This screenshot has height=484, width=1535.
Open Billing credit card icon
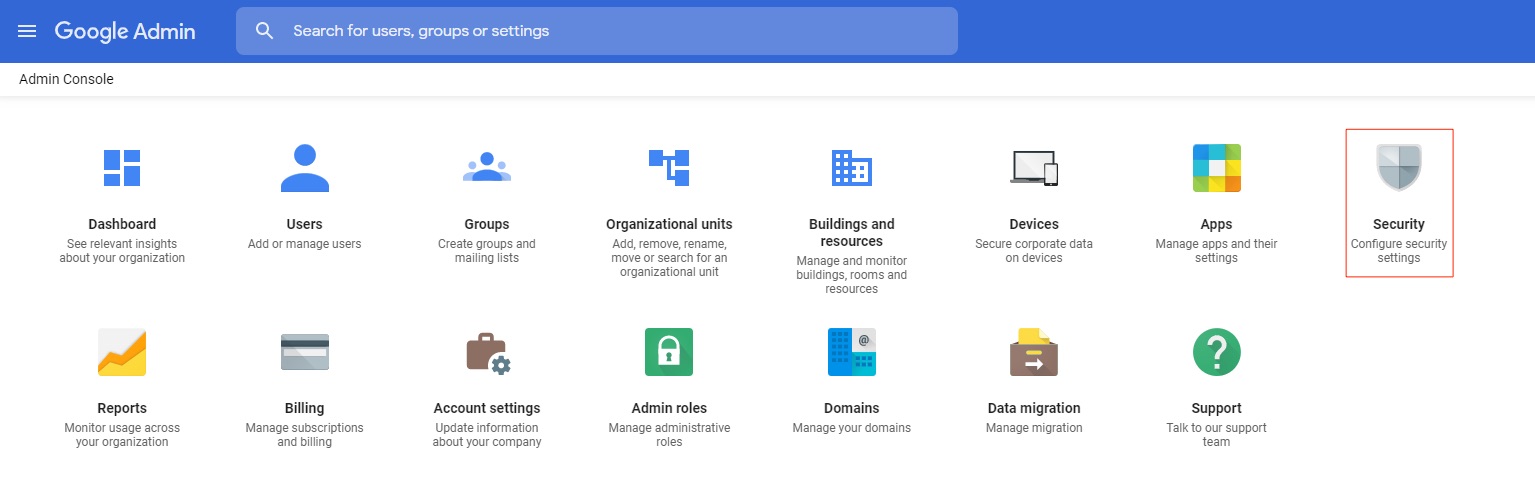tap(304, 352)
